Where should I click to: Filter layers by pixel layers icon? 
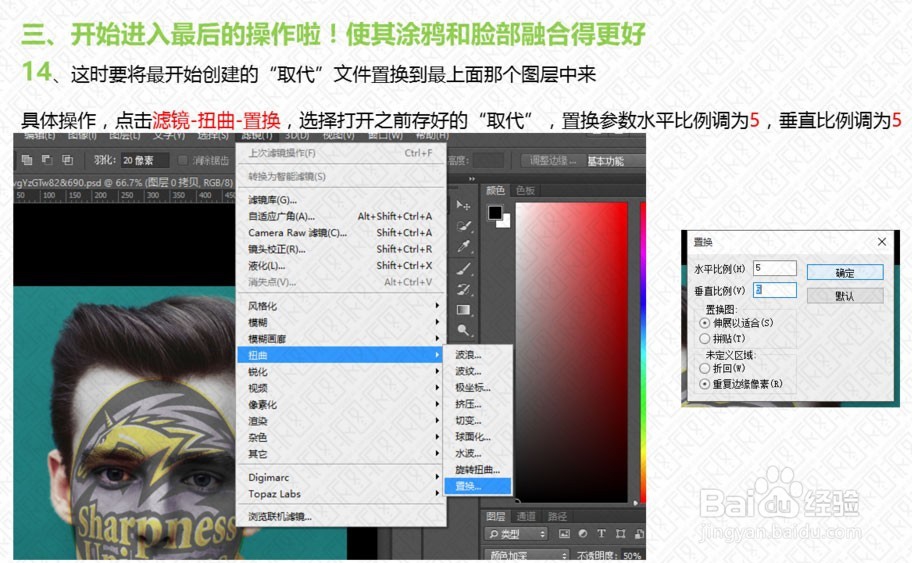click(564, 533)
